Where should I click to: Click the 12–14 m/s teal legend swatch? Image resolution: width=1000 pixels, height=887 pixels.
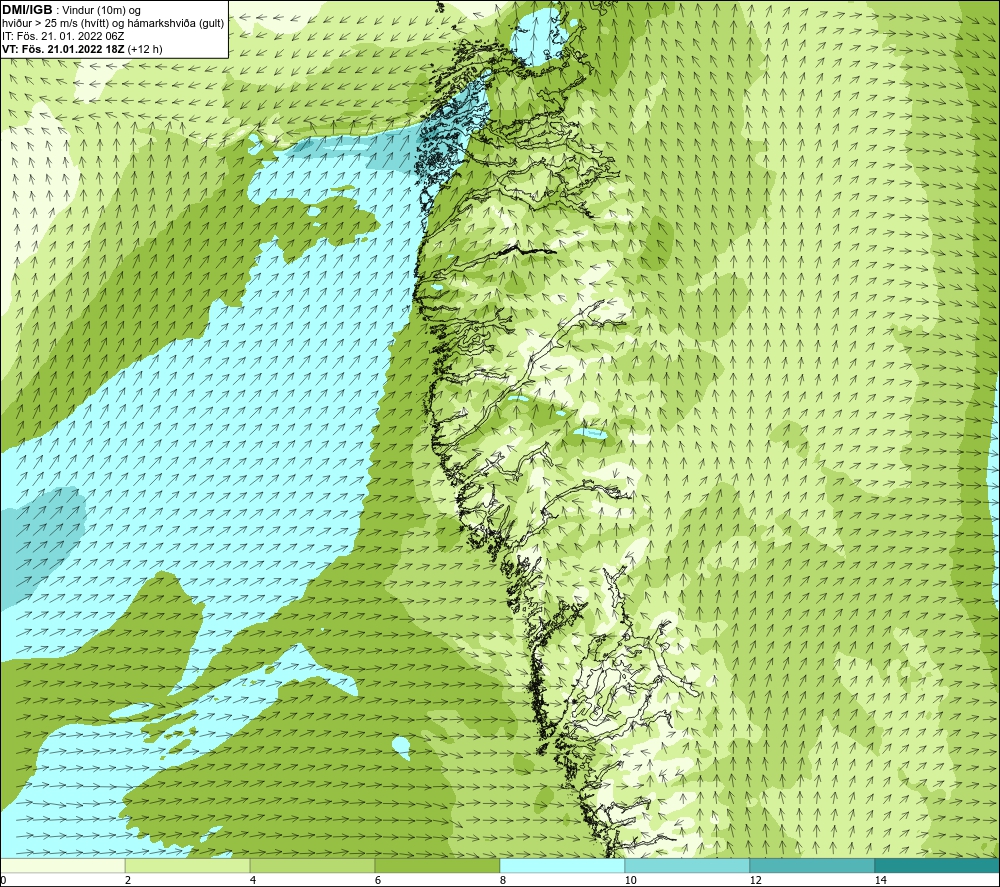(812, 865)
